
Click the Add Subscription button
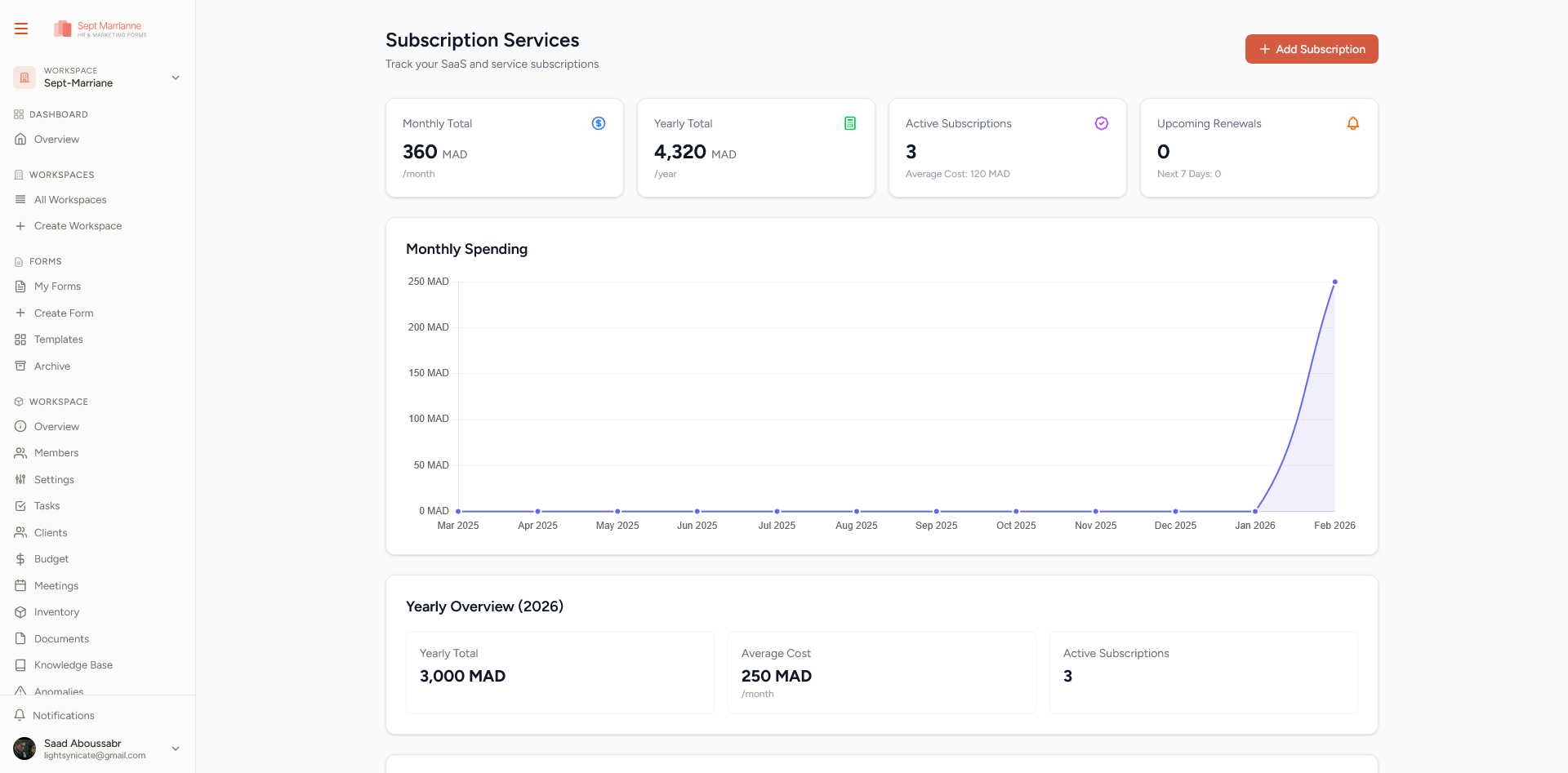tap(1311, 49)
